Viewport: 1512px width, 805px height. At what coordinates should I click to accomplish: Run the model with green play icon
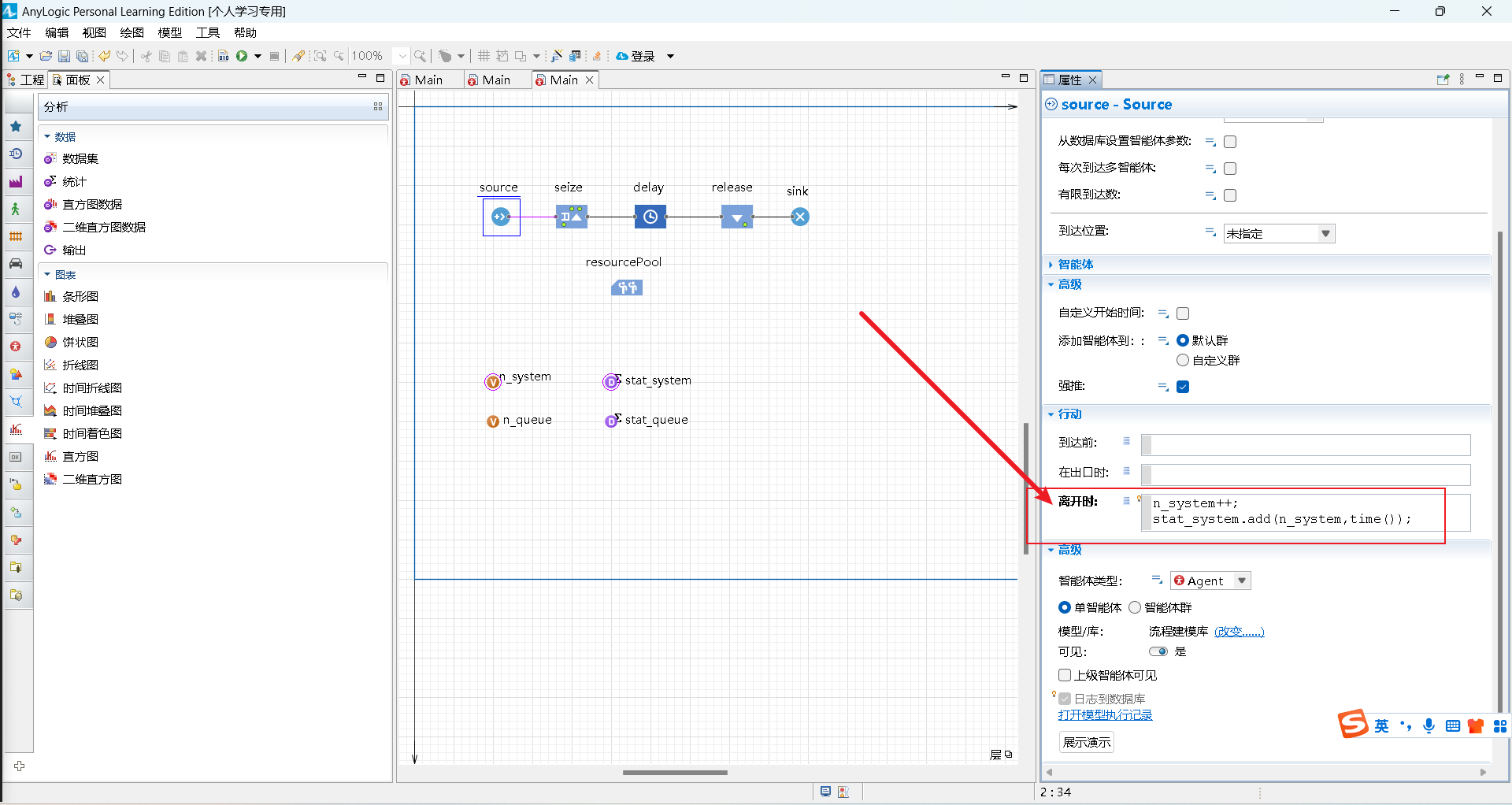(242, 56)
